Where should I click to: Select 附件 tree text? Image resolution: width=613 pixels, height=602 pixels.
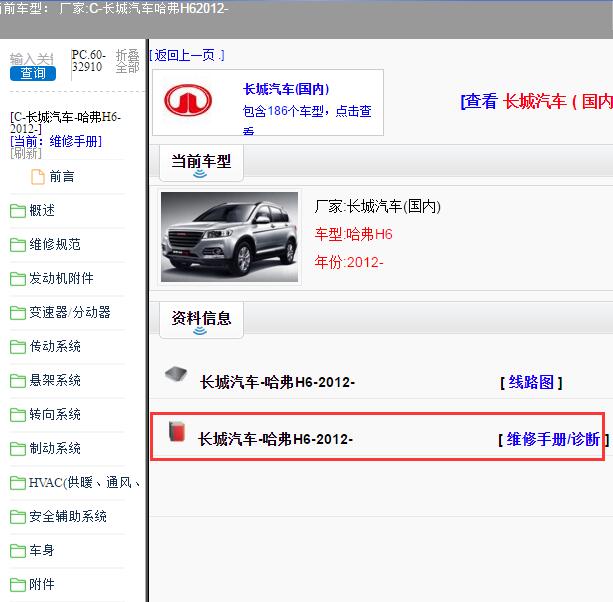(41, 585)
